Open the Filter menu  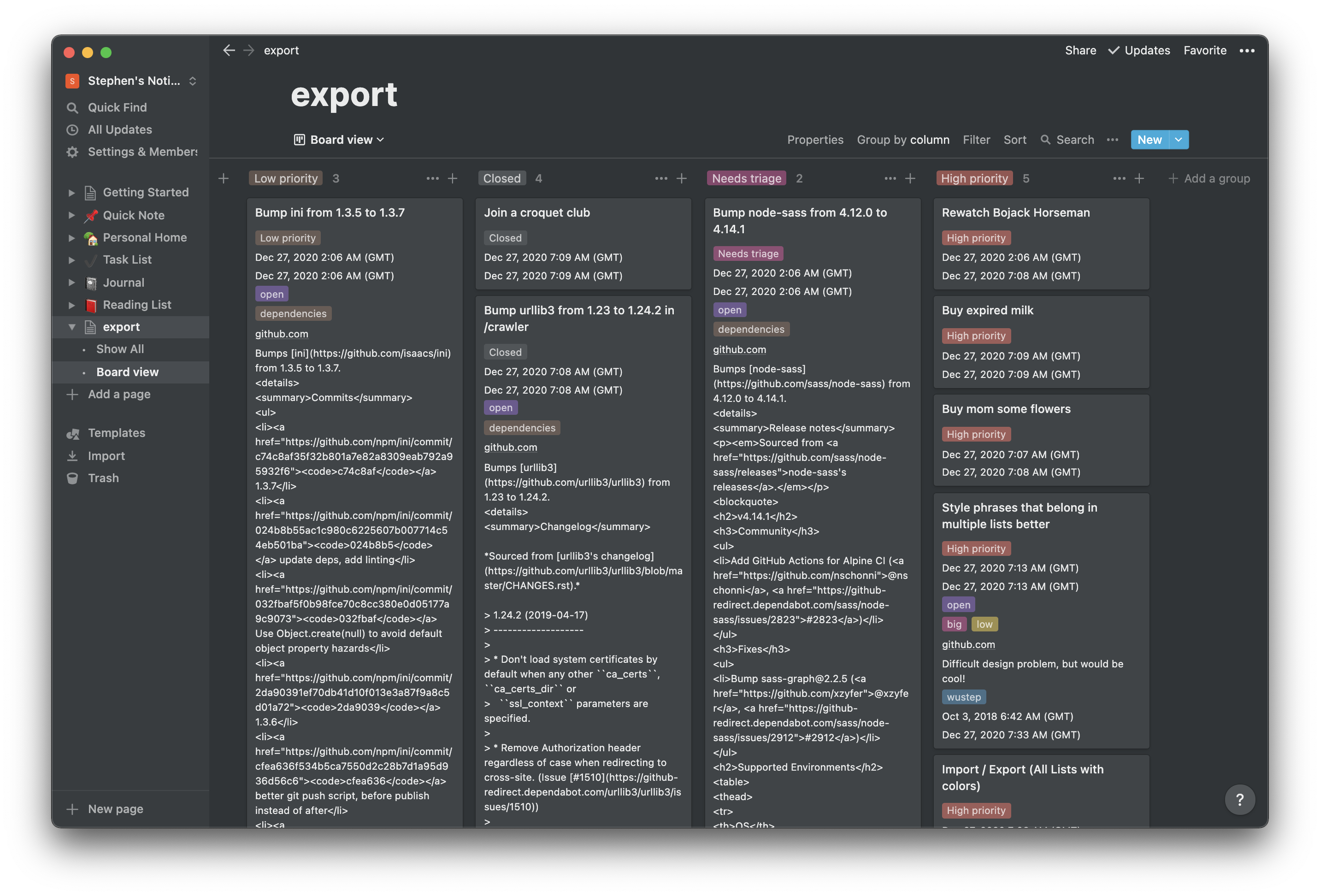click(976, 140)
